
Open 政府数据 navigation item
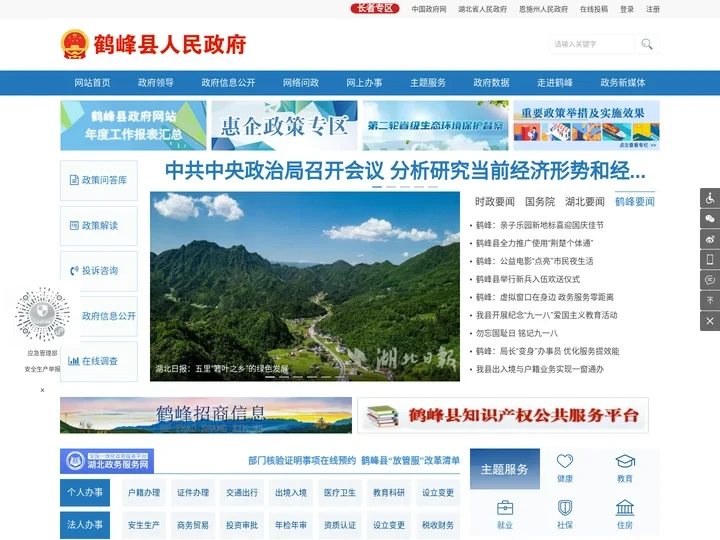click(491, 83)
